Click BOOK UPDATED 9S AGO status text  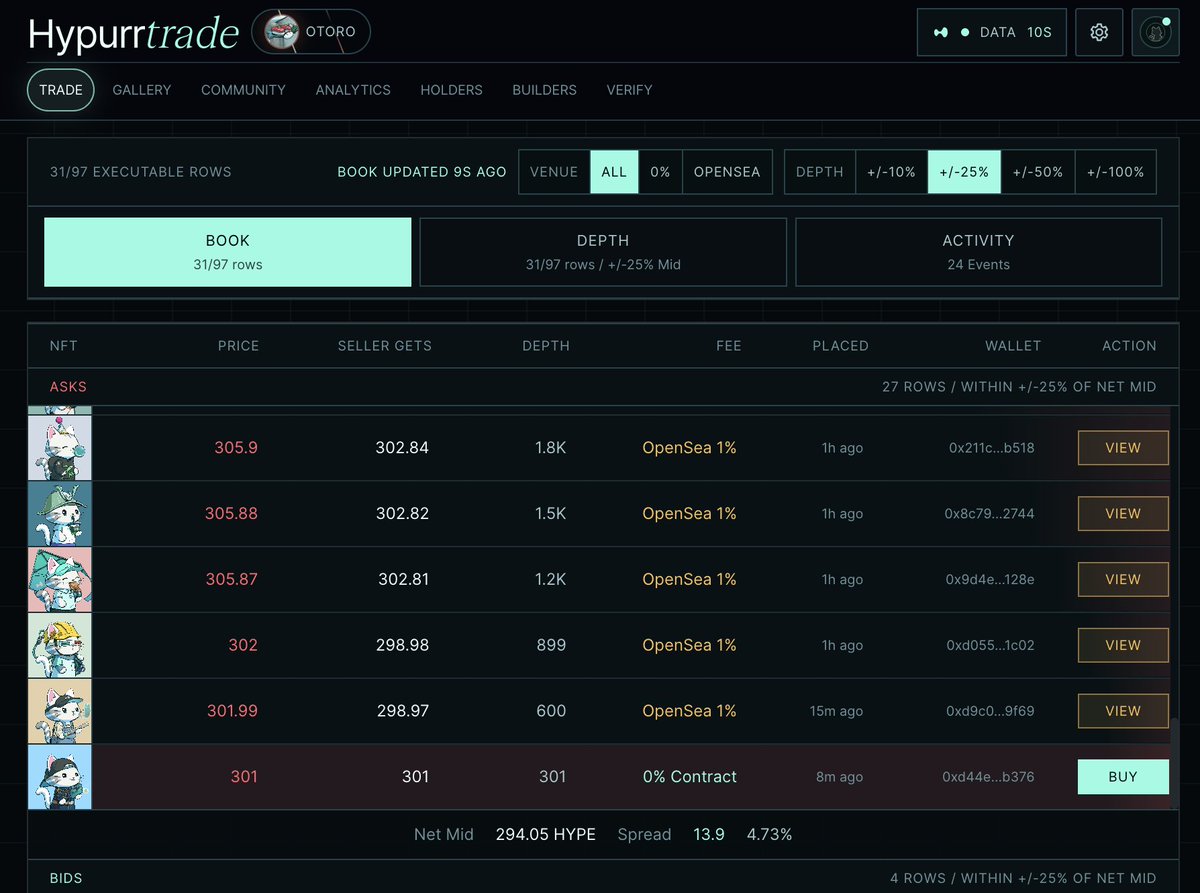pos(422,172)
